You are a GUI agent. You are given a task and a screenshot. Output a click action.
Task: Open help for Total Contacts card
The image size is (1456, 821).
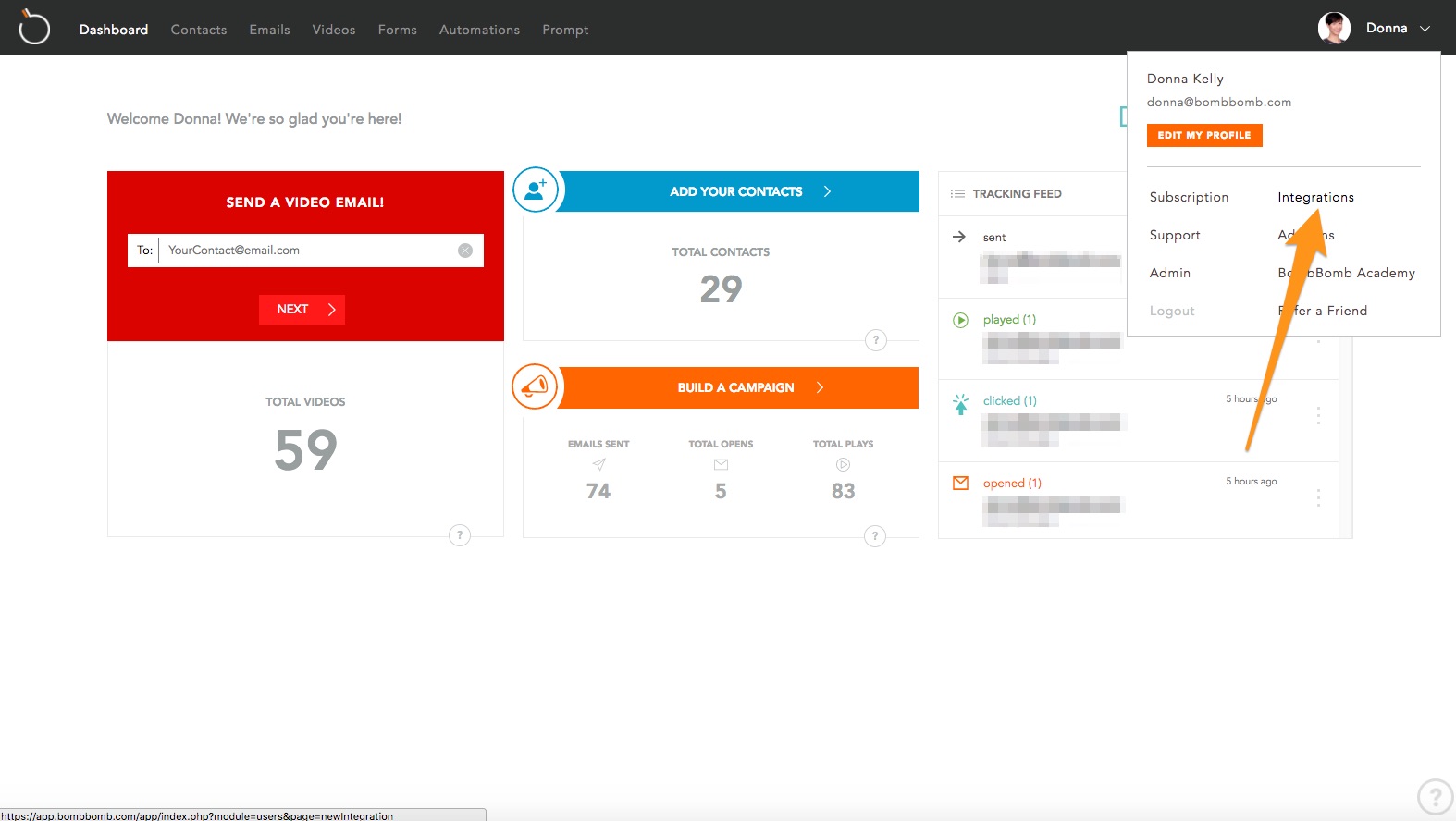pyautogui.click(x=876, y=340)
